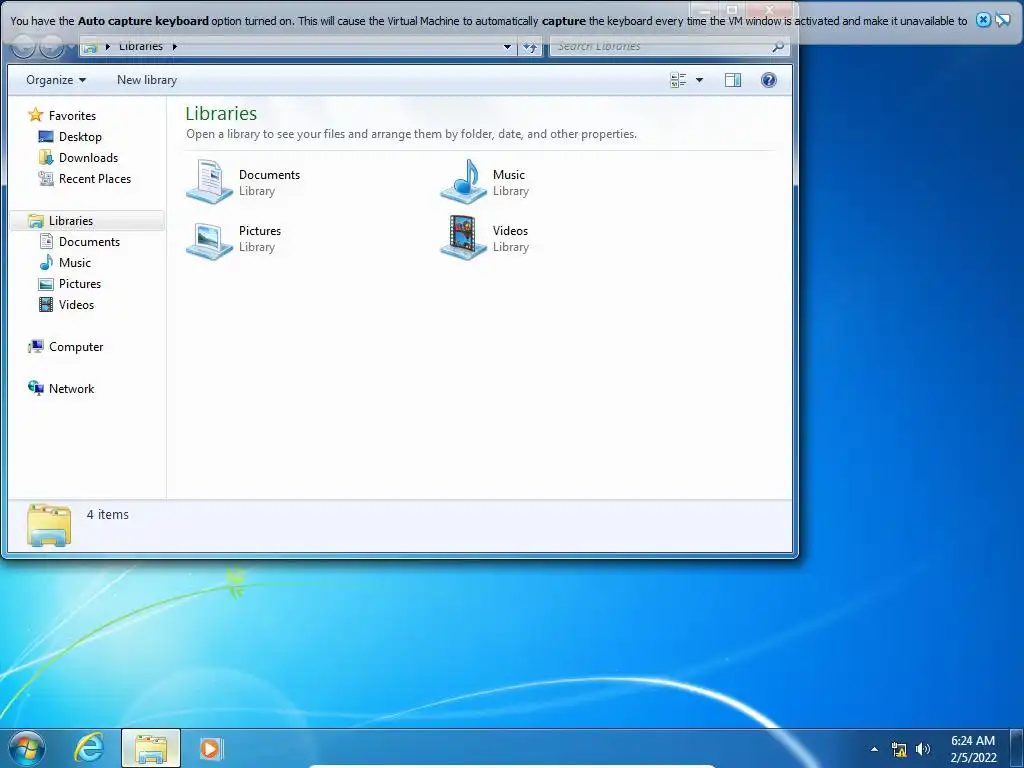1024x768 pixels.
Task: Click the Documents label in the main pane
Action: coord(269,174)
